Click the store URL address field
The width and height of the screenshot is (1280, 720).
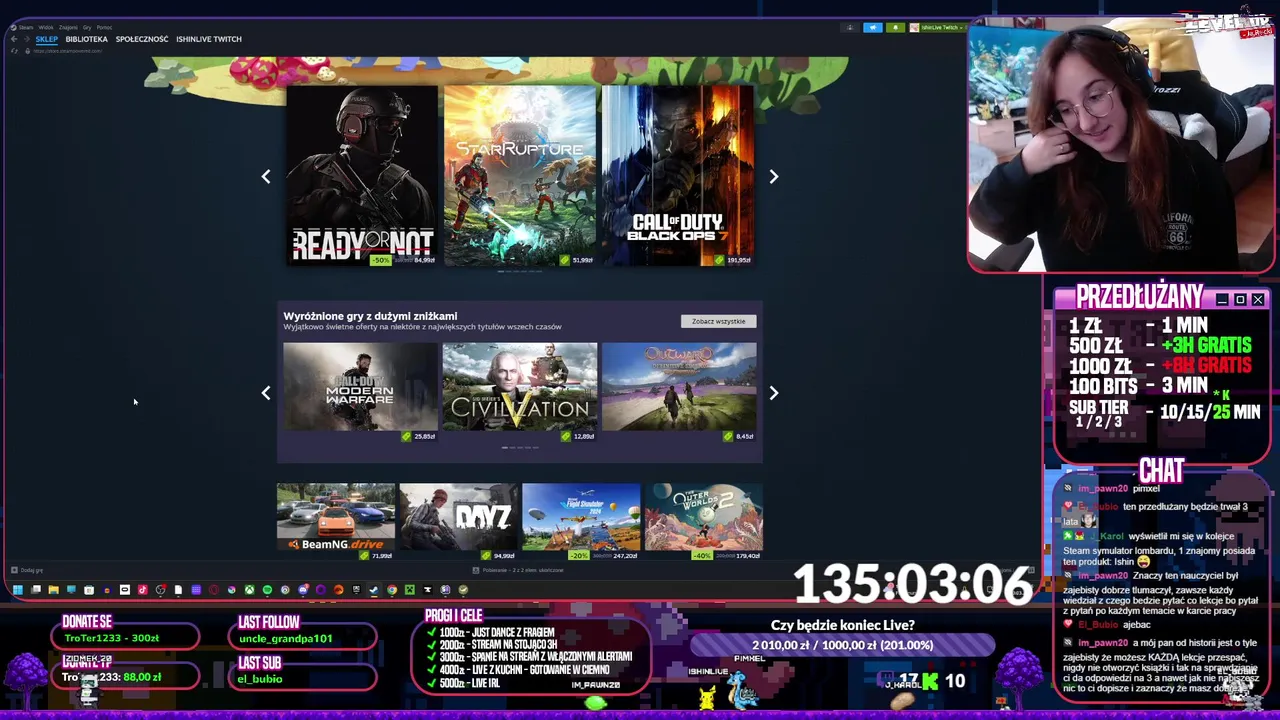(x=68, y=51)
